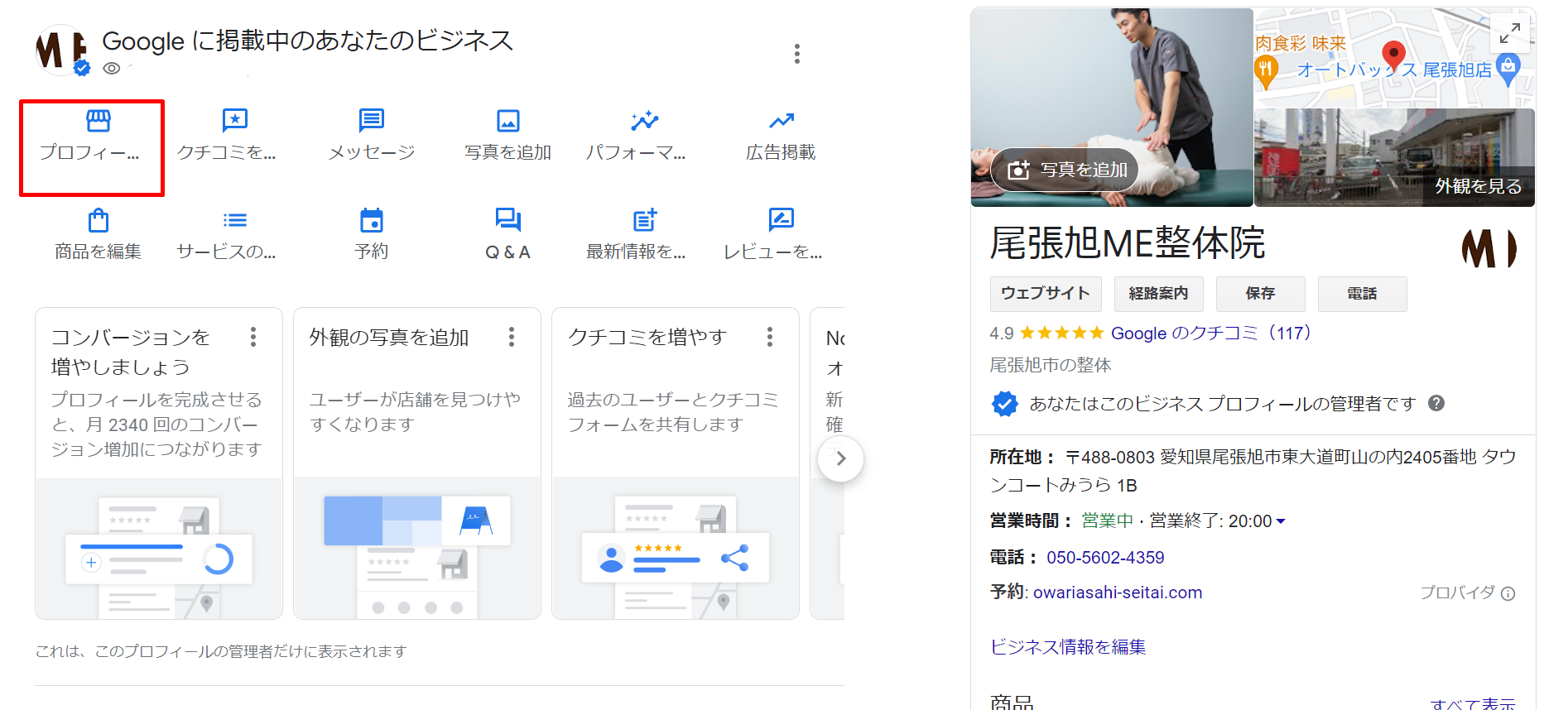Click the クチコミを増やす card illustration
The image size is (1568, 710).
coord(676,549)
